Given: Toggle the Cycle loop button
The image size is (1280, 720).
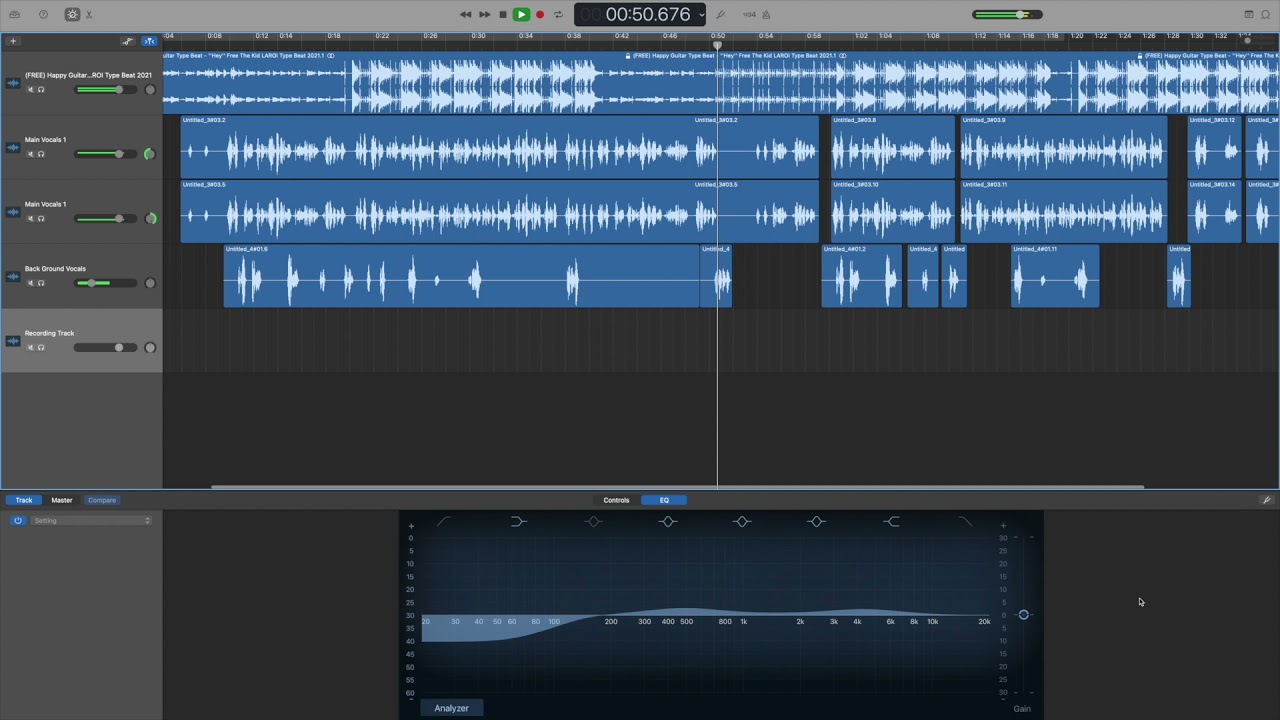Looking at the screenshot, I should tap(558, 14).
